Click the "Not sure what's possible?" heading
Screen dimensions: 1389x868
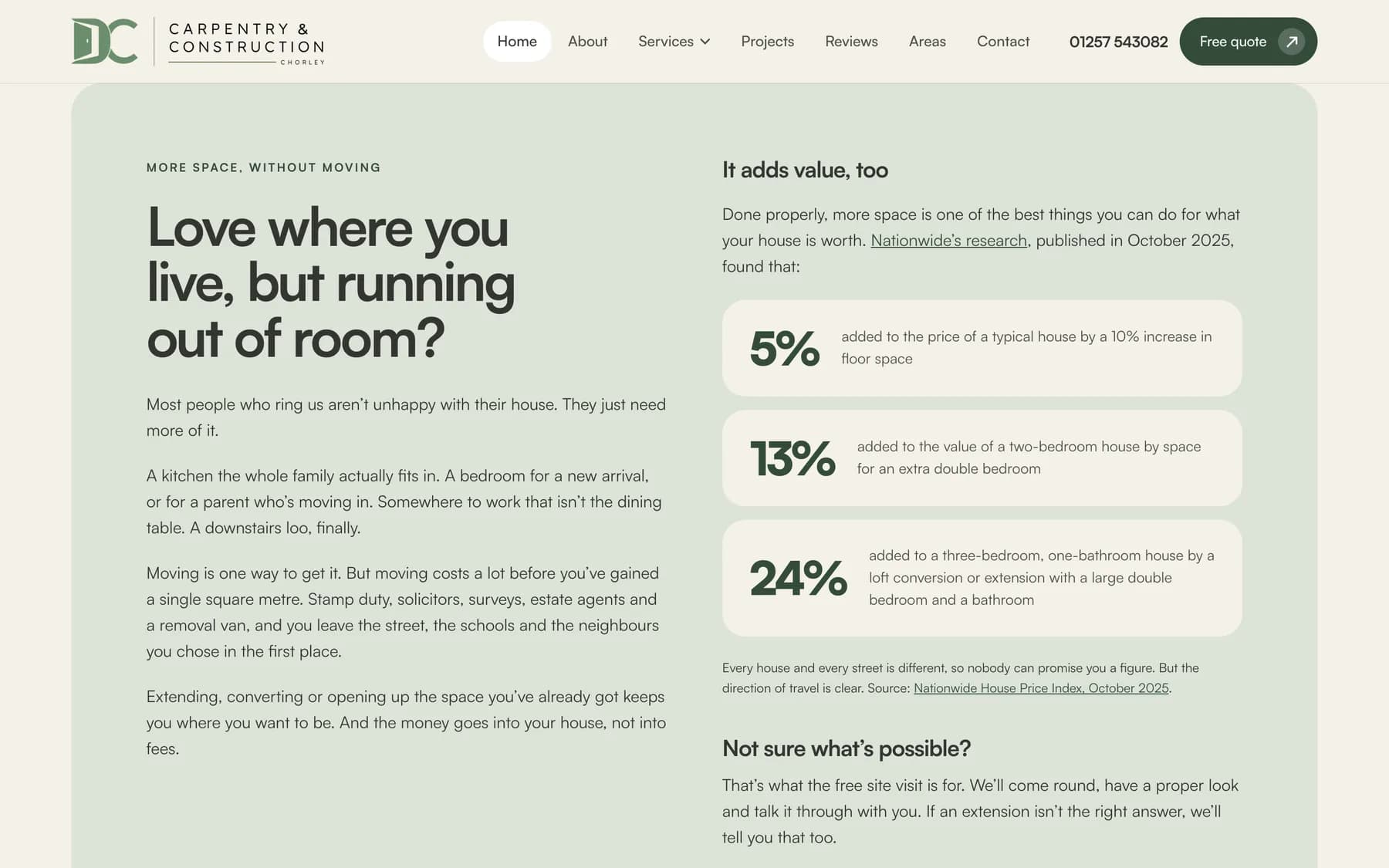pos(847,748)
